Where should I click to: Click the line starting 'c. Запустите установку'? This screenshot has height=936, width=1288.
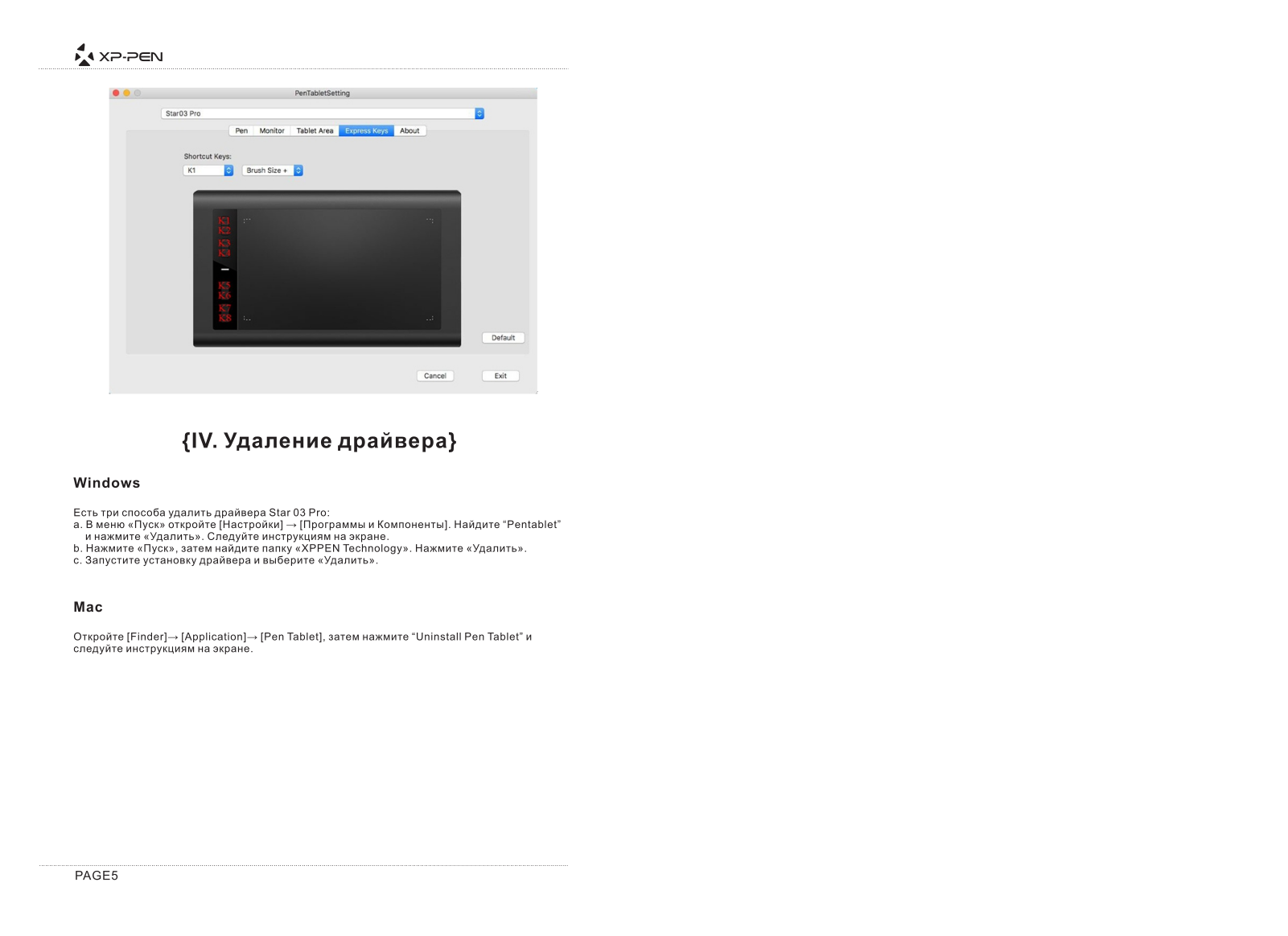[x=226, y=561]
